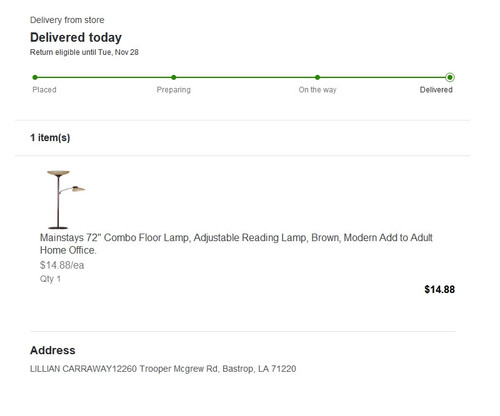Click the Preparing progress marker dot
The width and height of the screenshot is (500, 416).
(174, 77)
